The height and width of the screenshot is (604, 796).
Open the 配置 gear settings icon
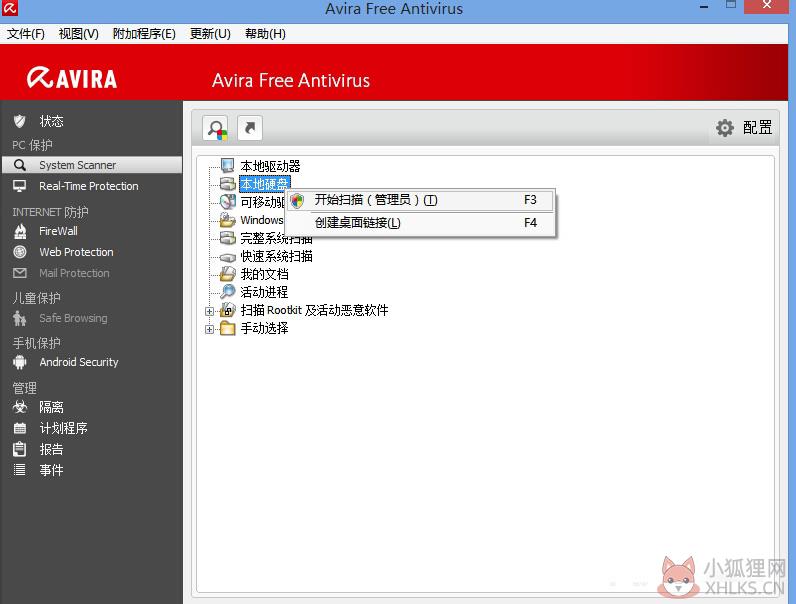click(x=724, y=128)
